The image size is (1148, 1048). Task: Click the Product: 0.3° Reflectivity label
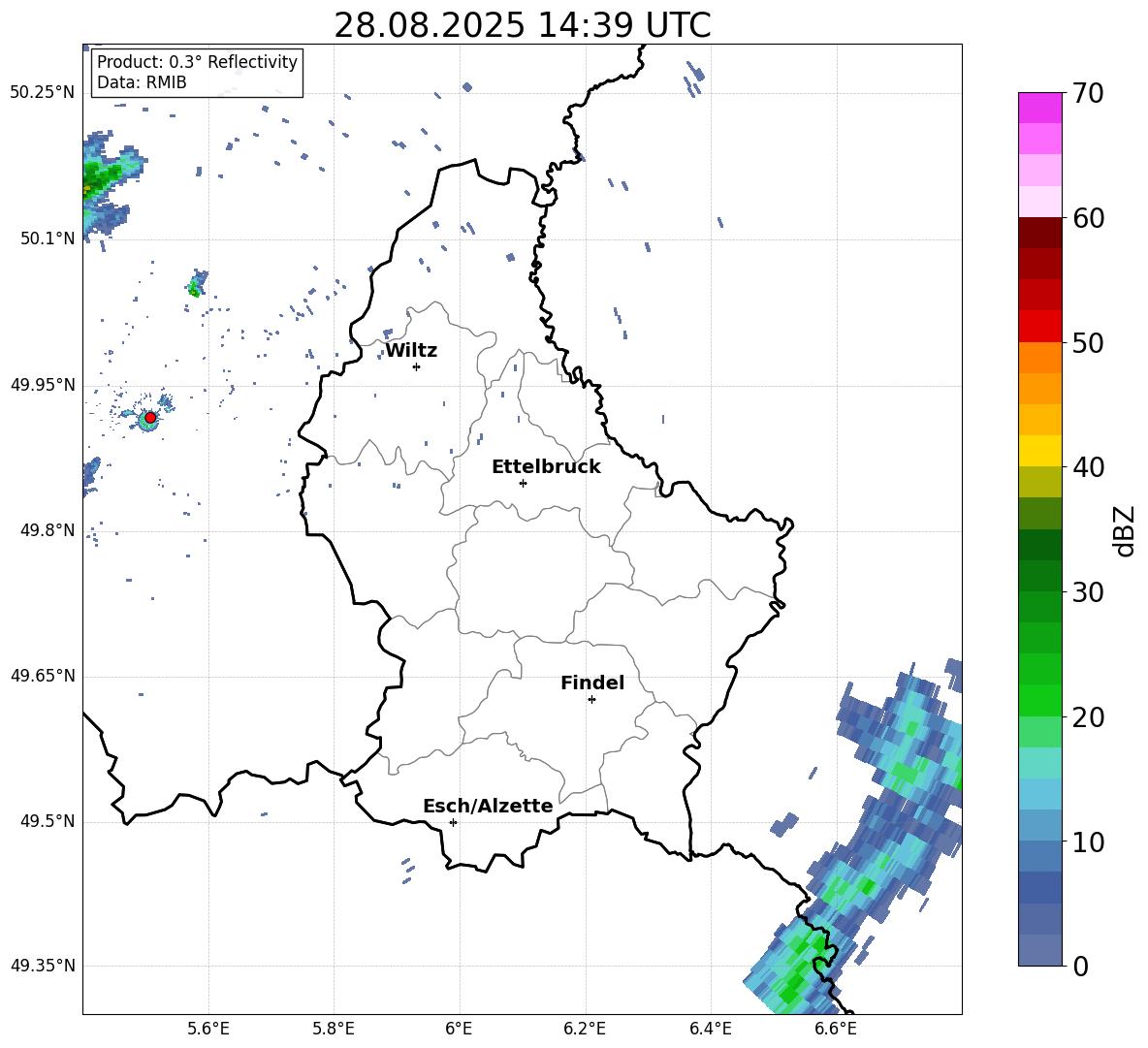coord(197,61)
